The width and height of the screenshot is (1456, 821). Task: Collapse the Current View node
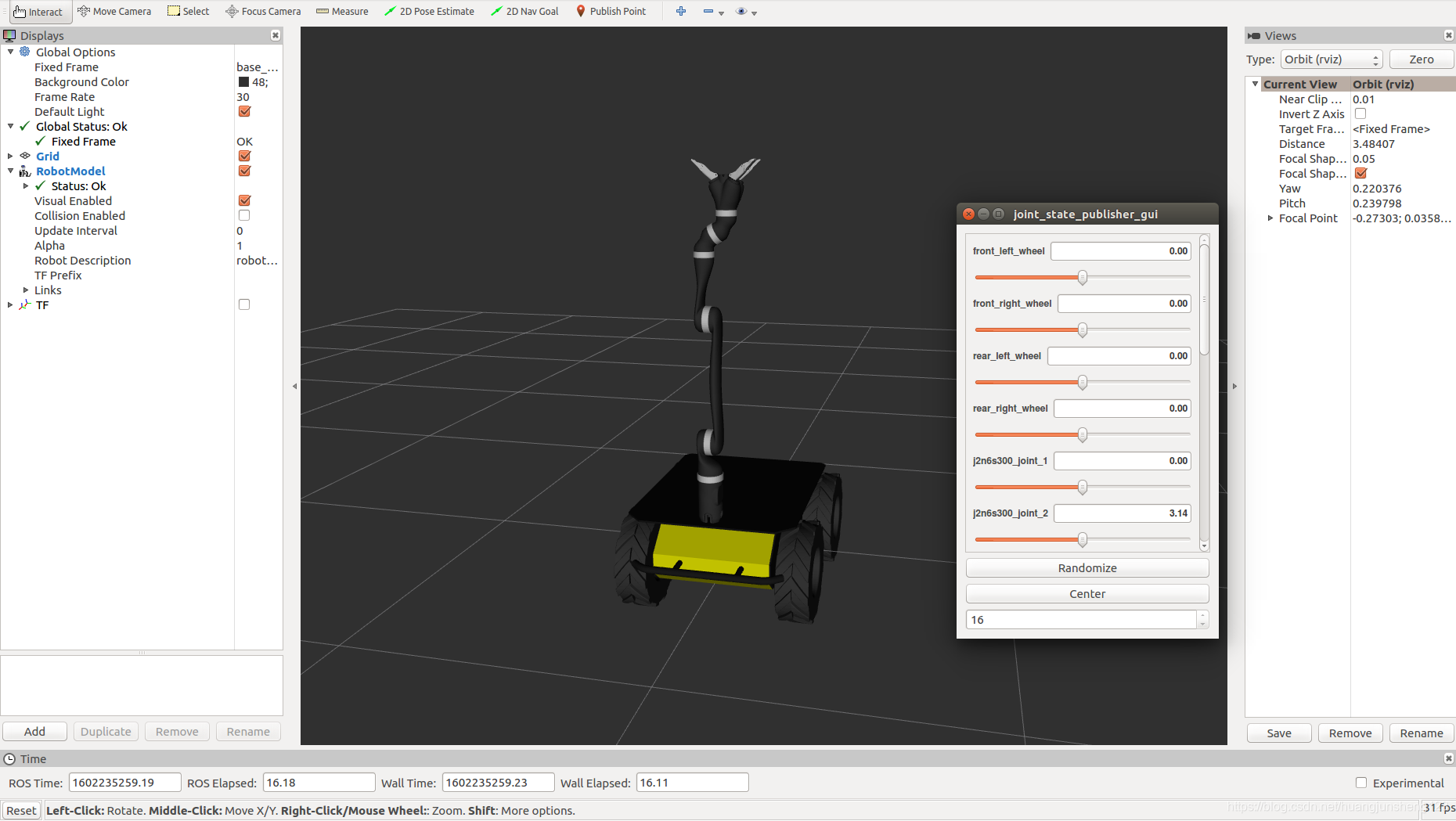(1255, 84)
